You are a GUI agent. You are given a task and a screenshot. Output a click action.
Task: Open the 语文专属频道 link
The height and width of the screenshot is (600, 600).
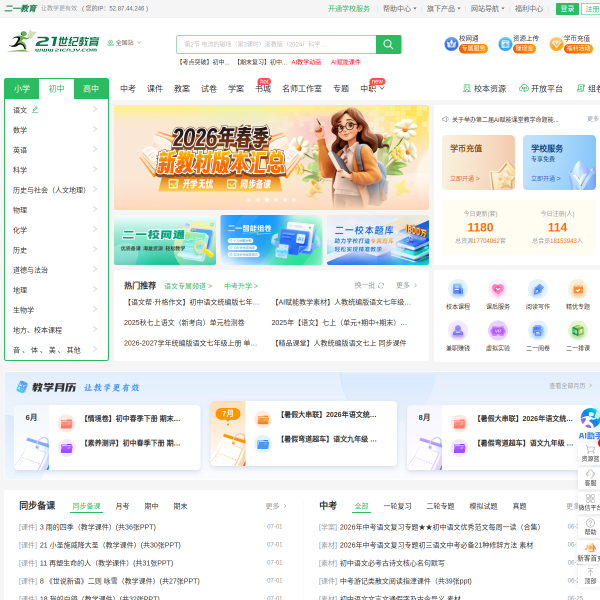(x=188, y=286)
